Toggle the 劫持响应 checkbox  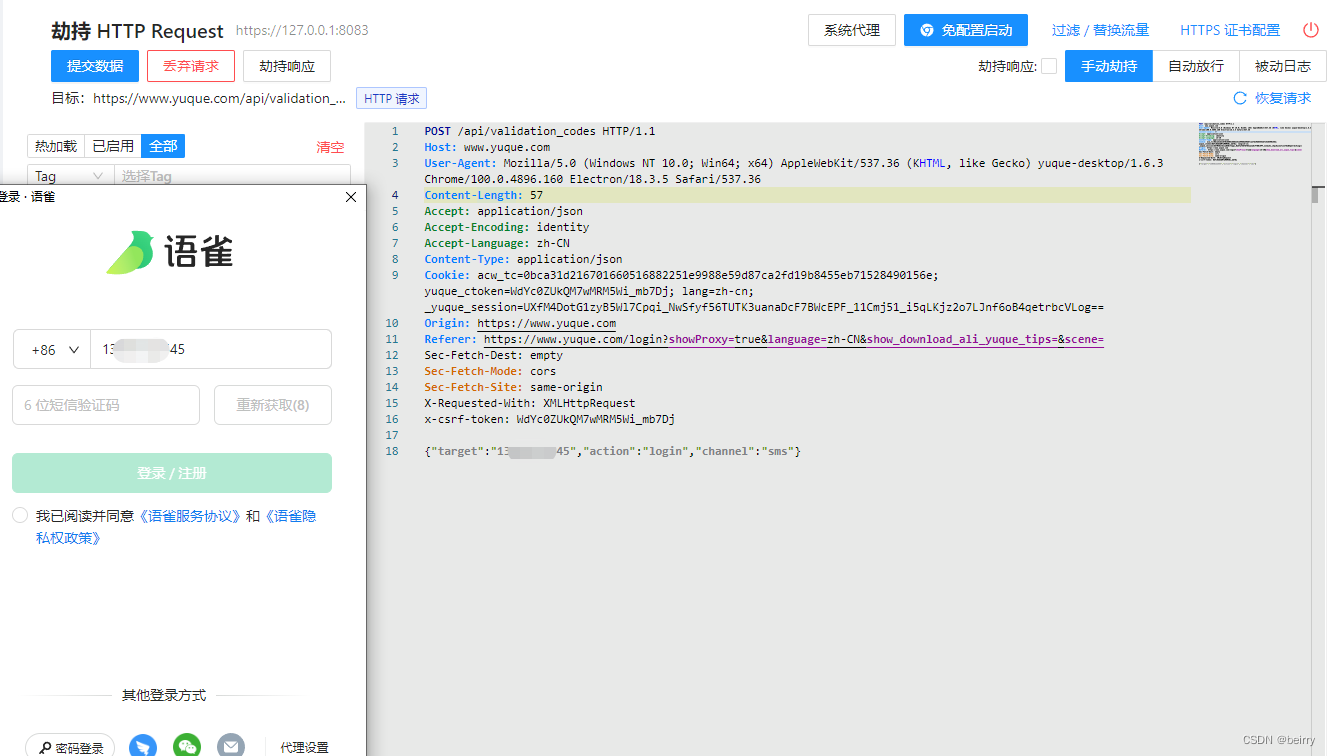pos(1049,66)
